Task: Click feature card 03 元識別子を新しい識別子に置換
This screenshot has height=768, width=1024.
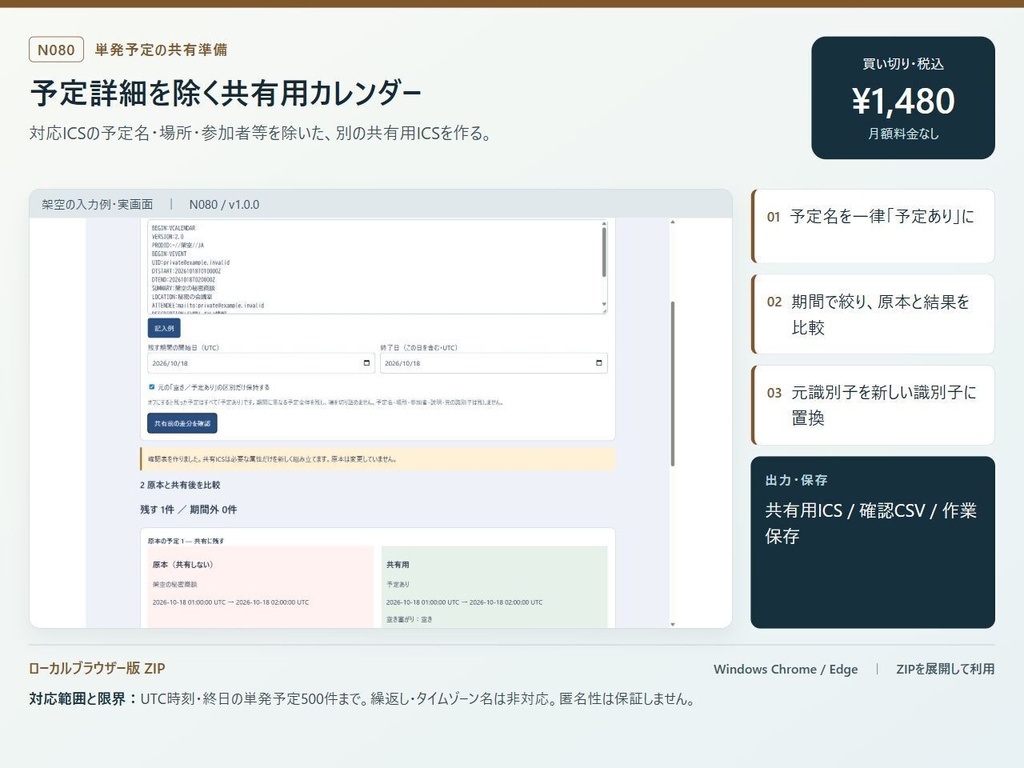Action: (x=873, y=405)
